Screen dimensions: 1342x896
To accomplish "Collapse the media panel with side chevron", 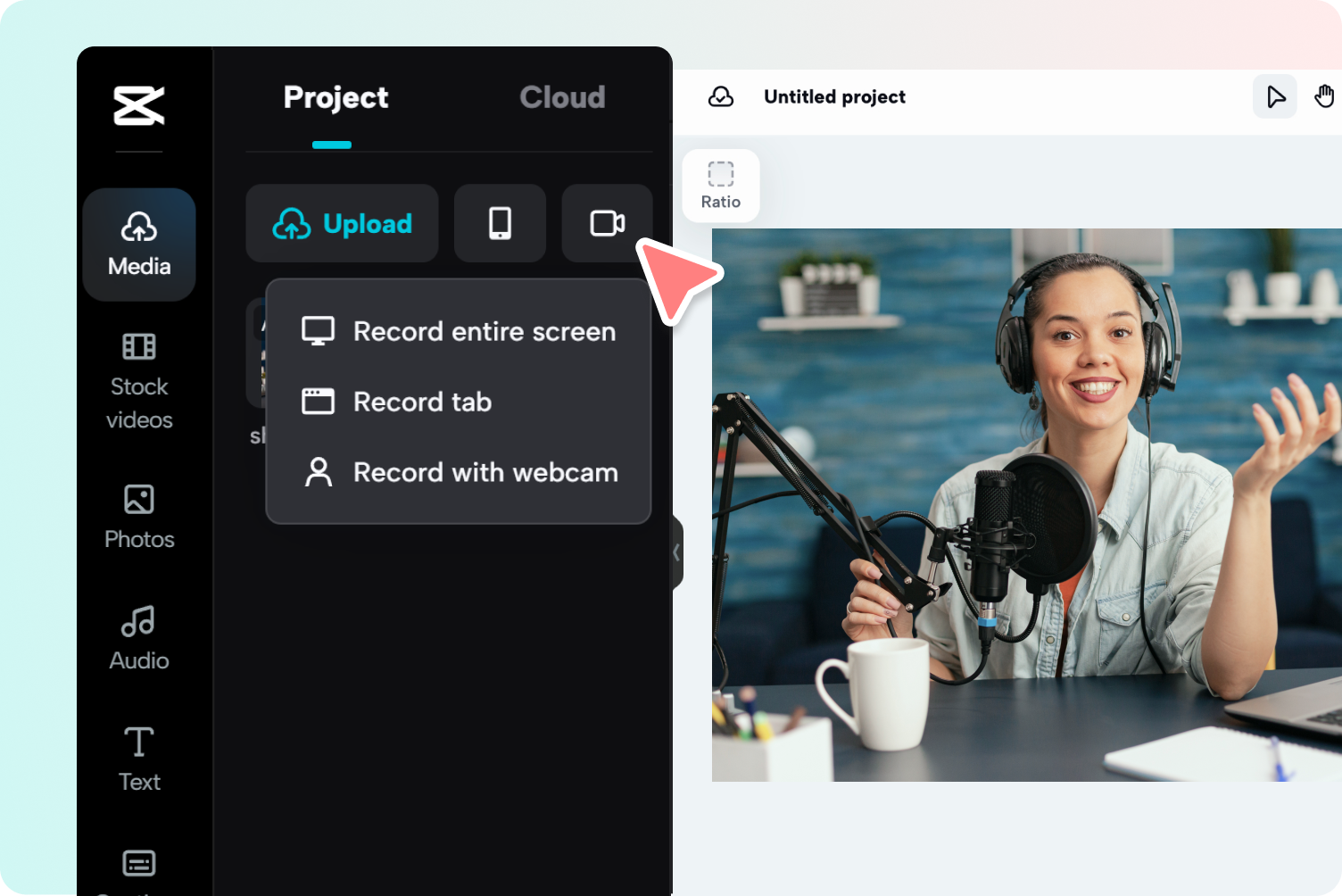I will (676, 552).
